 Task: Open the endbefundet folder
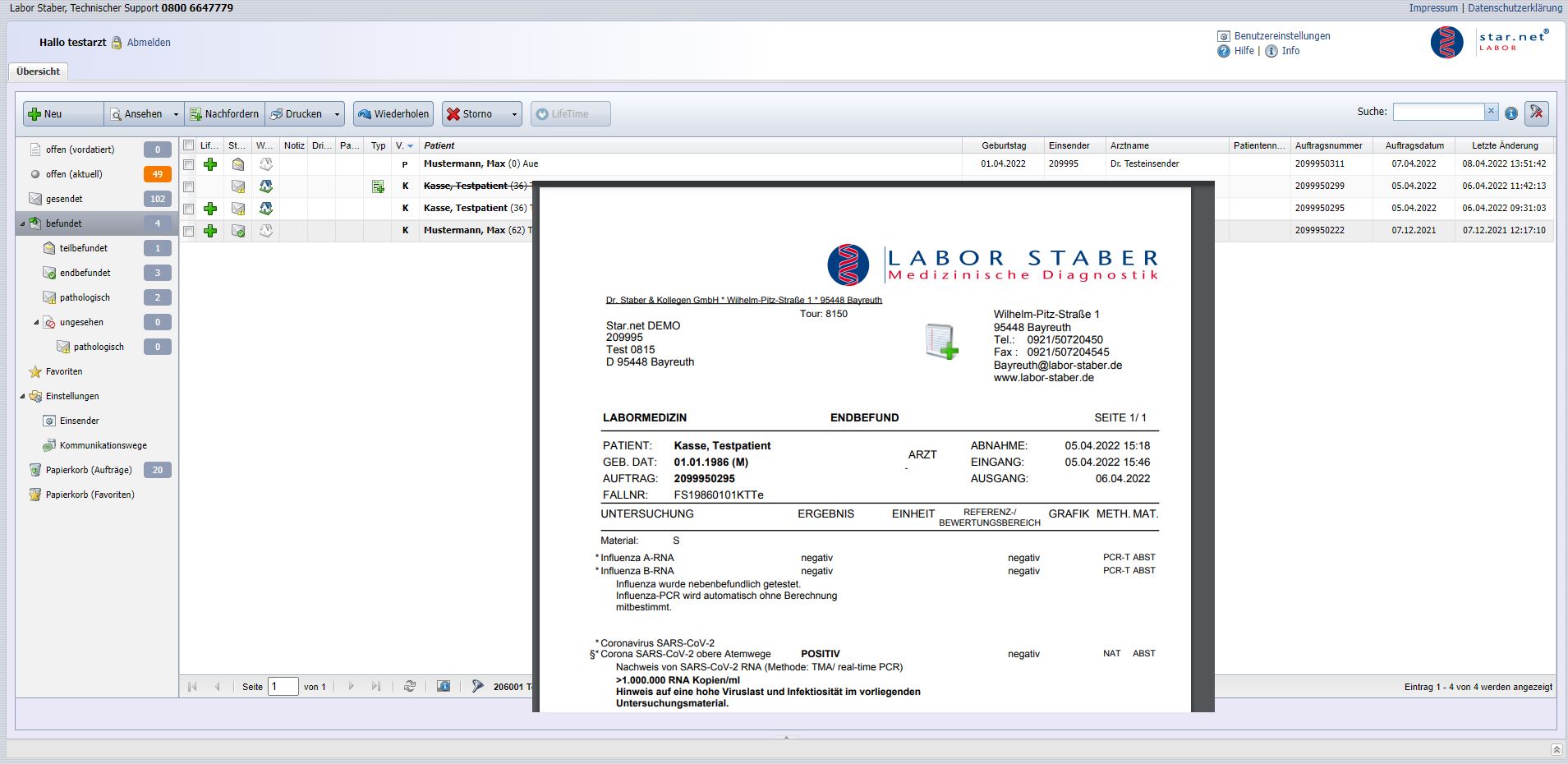tap(85, 273)
